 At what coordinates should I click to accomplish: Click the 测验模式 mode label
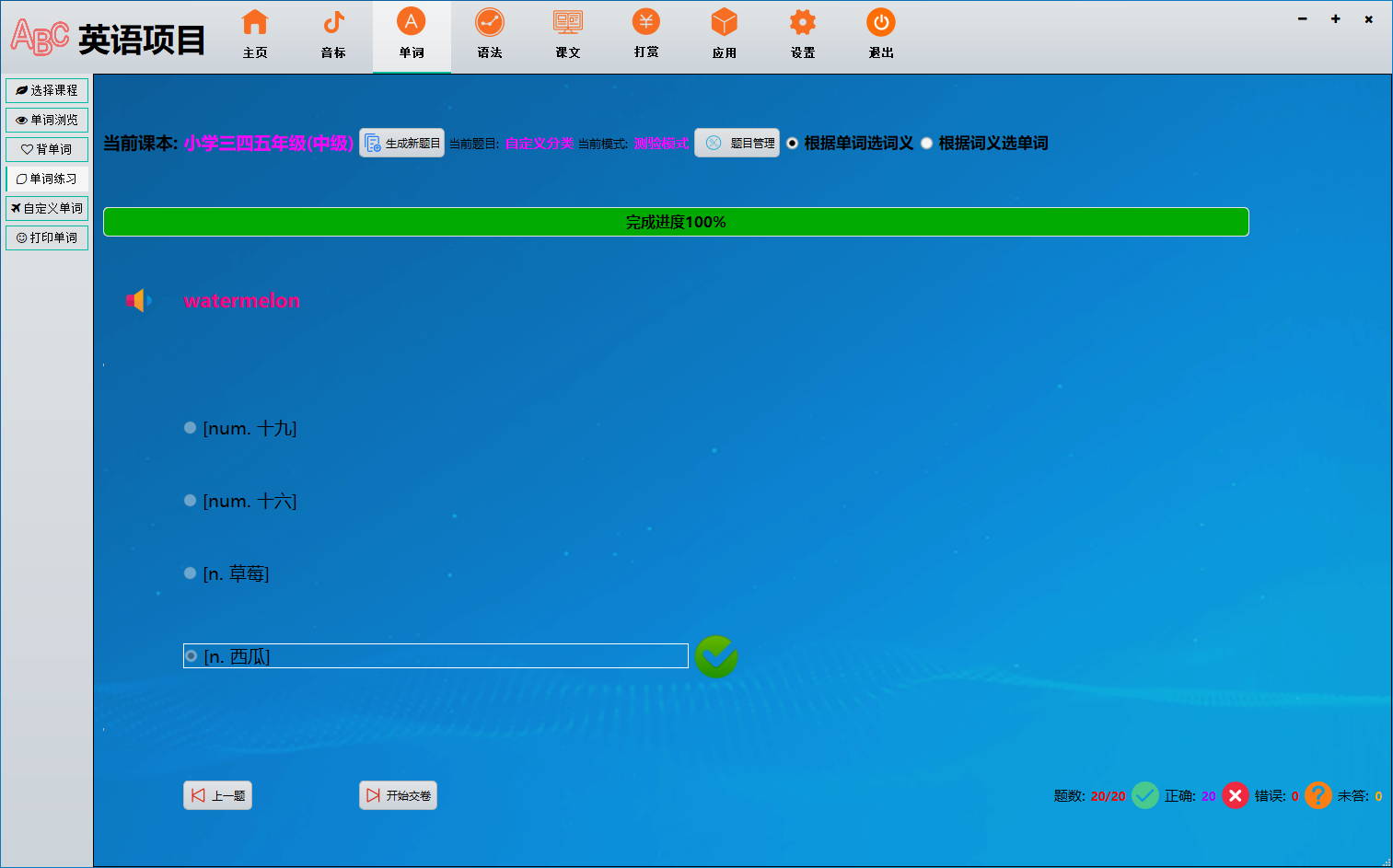tap(661, 144)
